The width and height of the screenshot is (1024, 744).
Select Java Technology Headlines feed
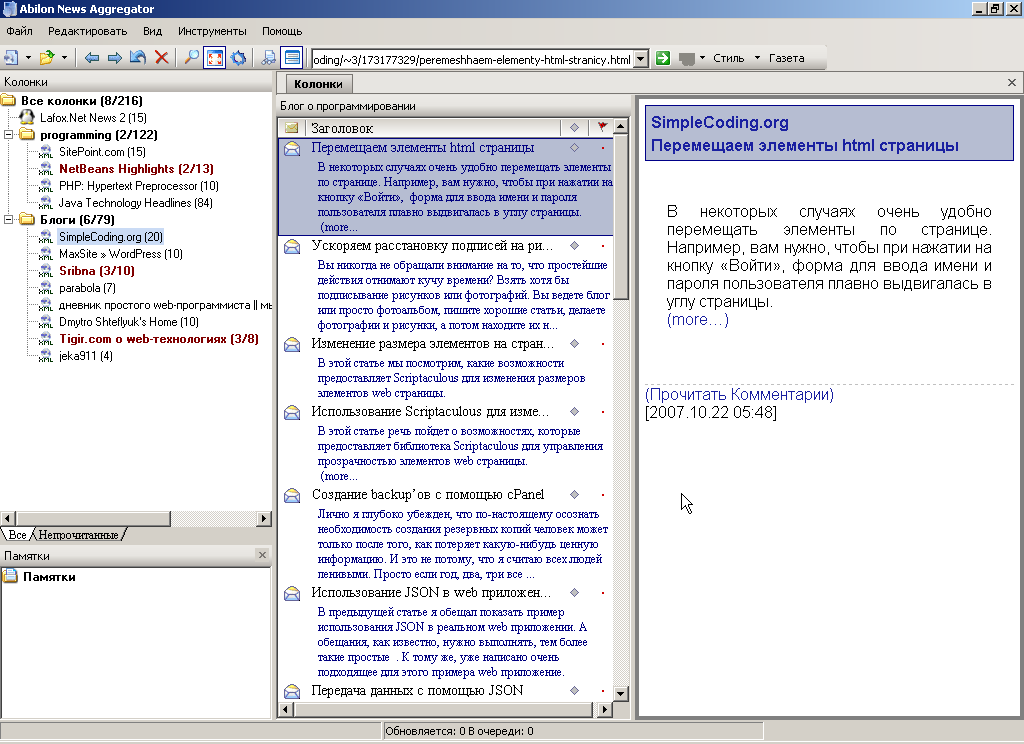click(x=136, y=202)
